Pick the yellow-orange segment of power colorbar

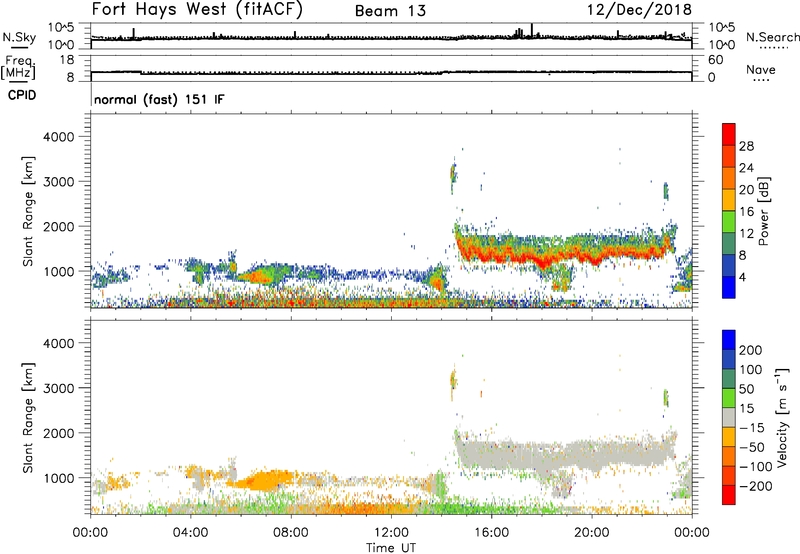tap(729, 200)
